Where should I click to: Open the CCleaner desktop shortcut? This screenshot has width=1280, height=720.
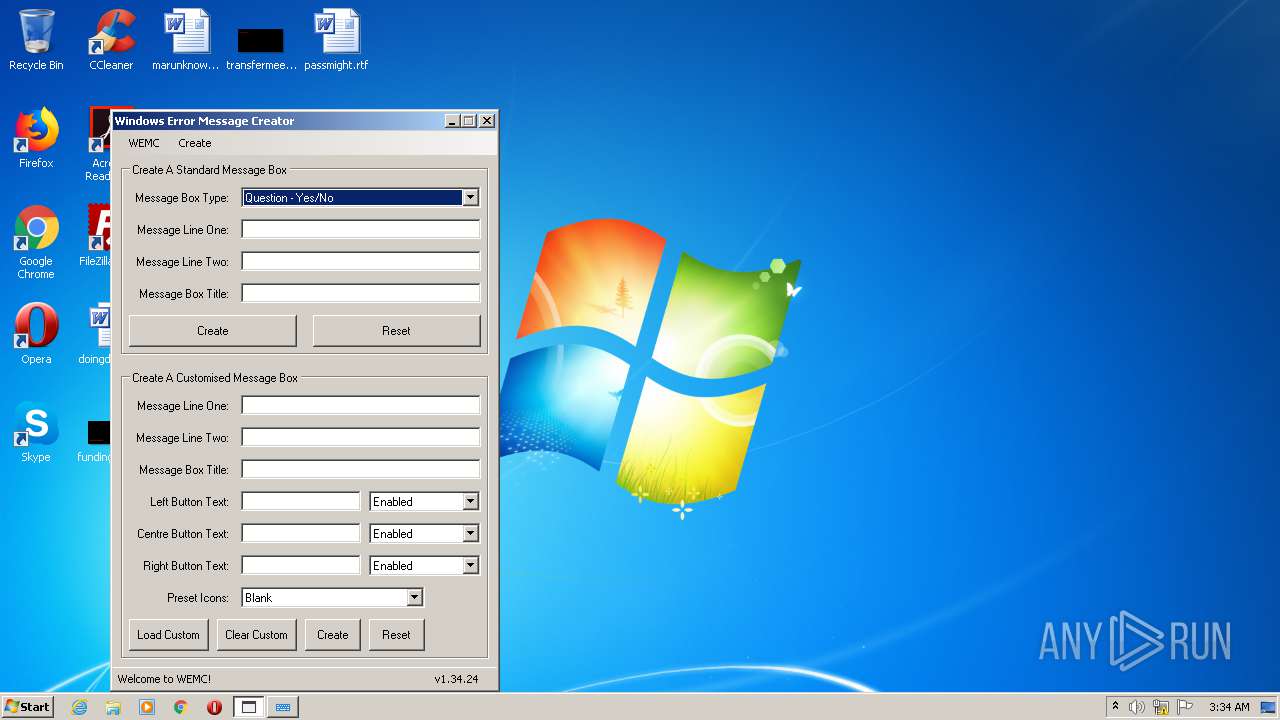111,40
